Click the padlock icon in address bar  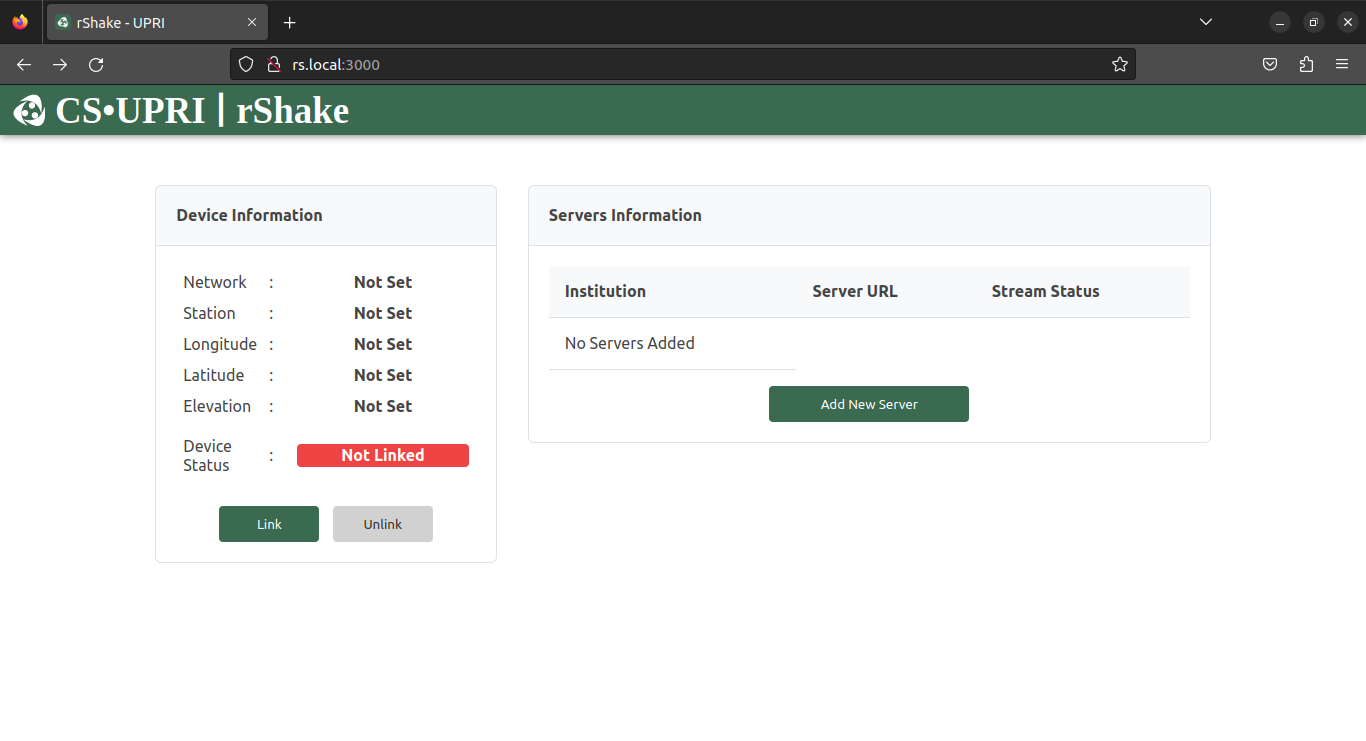274,64
